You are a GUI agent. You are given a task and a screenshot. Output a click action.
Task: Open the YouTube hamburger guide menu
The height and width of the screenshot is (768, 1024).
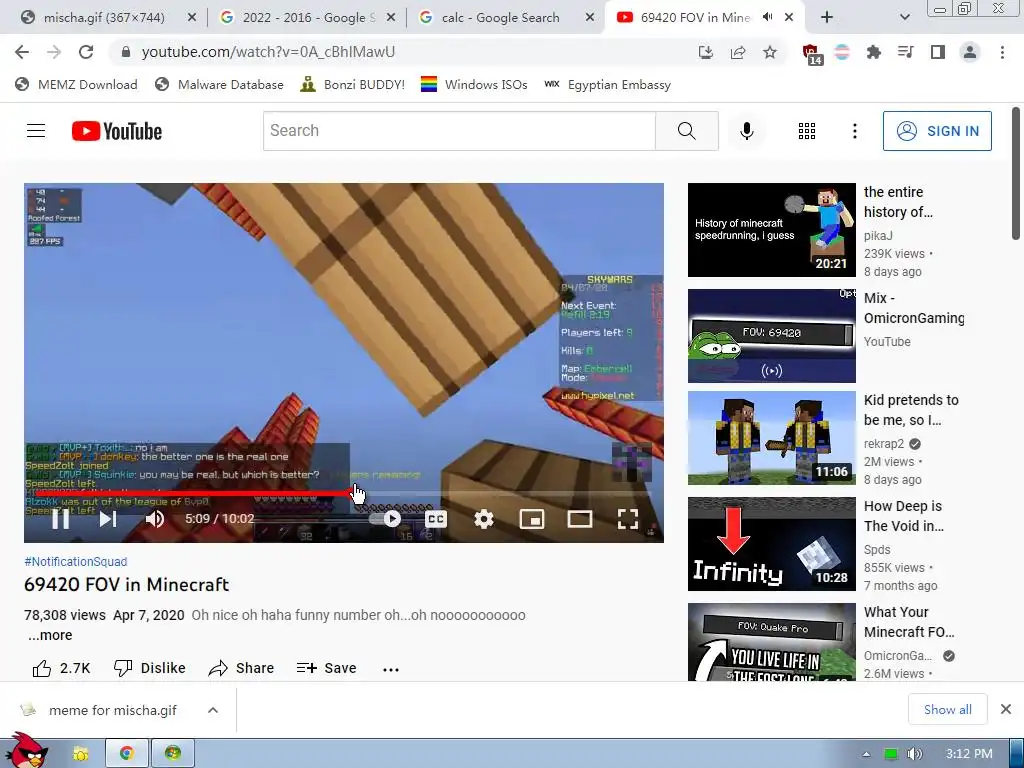click(36, 131)
